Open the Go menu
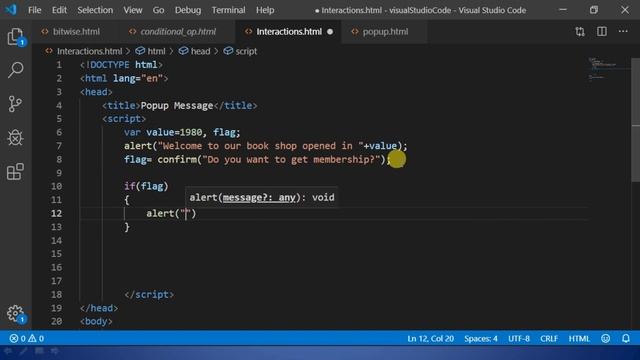The width and height of the screenshot is (640, 360). point(158,10)
